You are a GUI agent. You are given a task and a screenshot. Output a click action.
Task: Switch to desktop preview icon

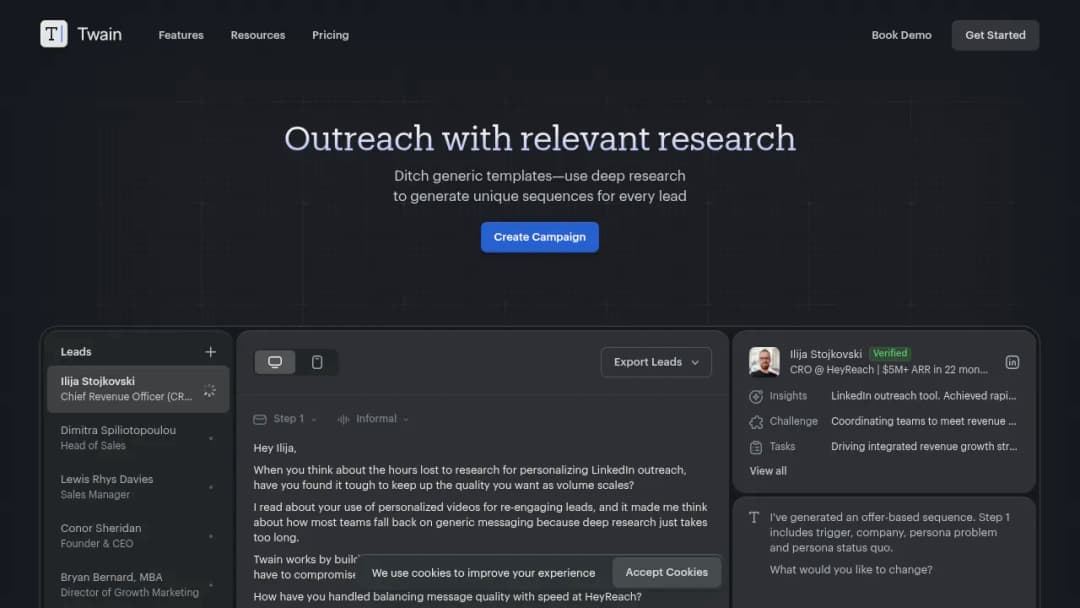pos(275,362)
